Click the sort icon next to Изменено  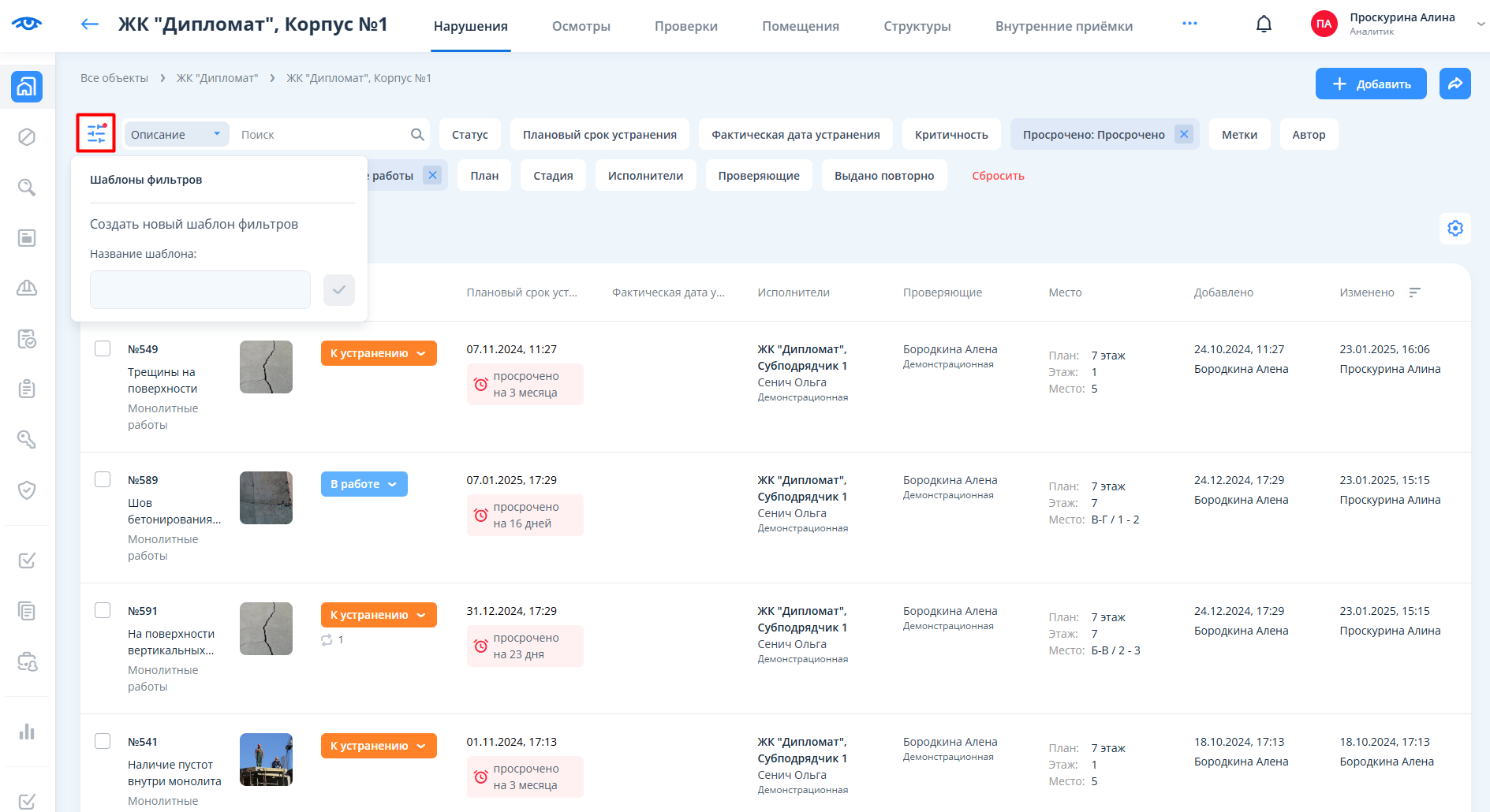1414,292
